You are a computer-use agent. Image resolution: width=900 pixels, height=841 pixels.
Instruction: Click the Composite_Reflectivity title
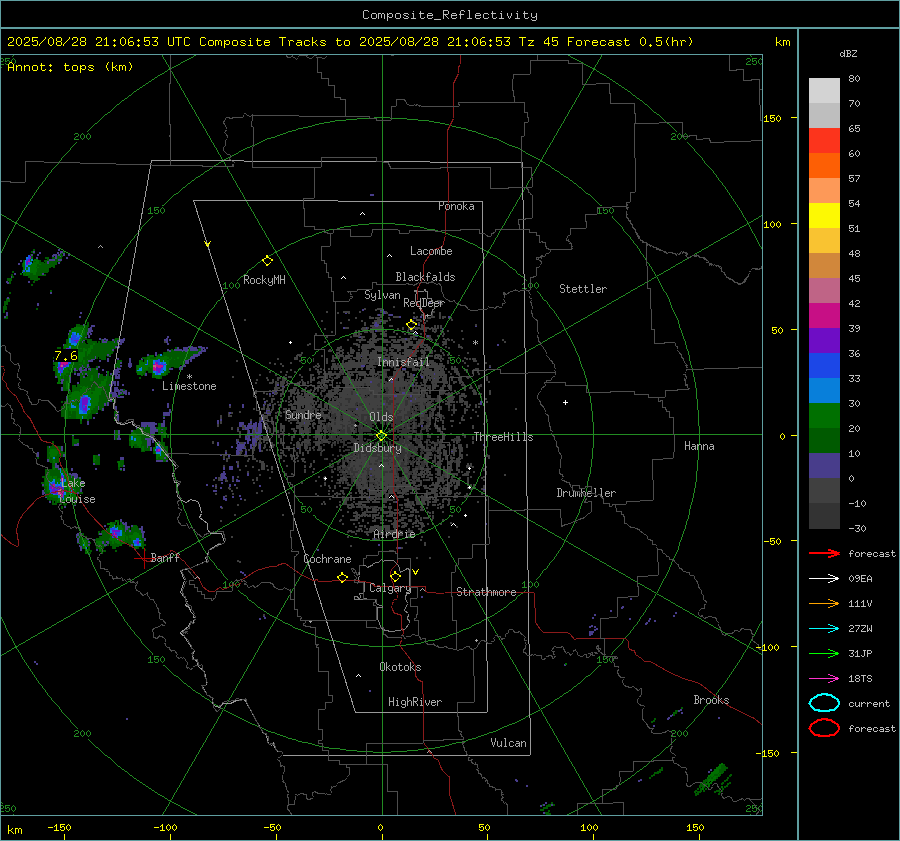tap(450, 15)
